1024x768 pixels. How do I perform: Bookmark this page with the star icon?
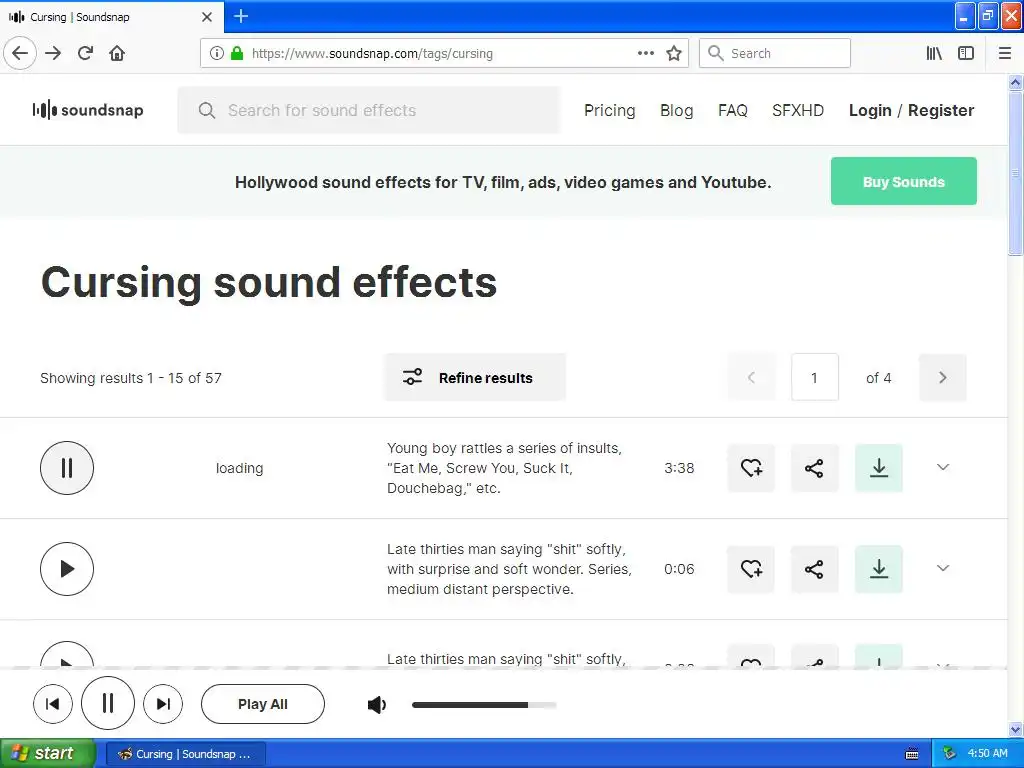[x=674, y=53]
